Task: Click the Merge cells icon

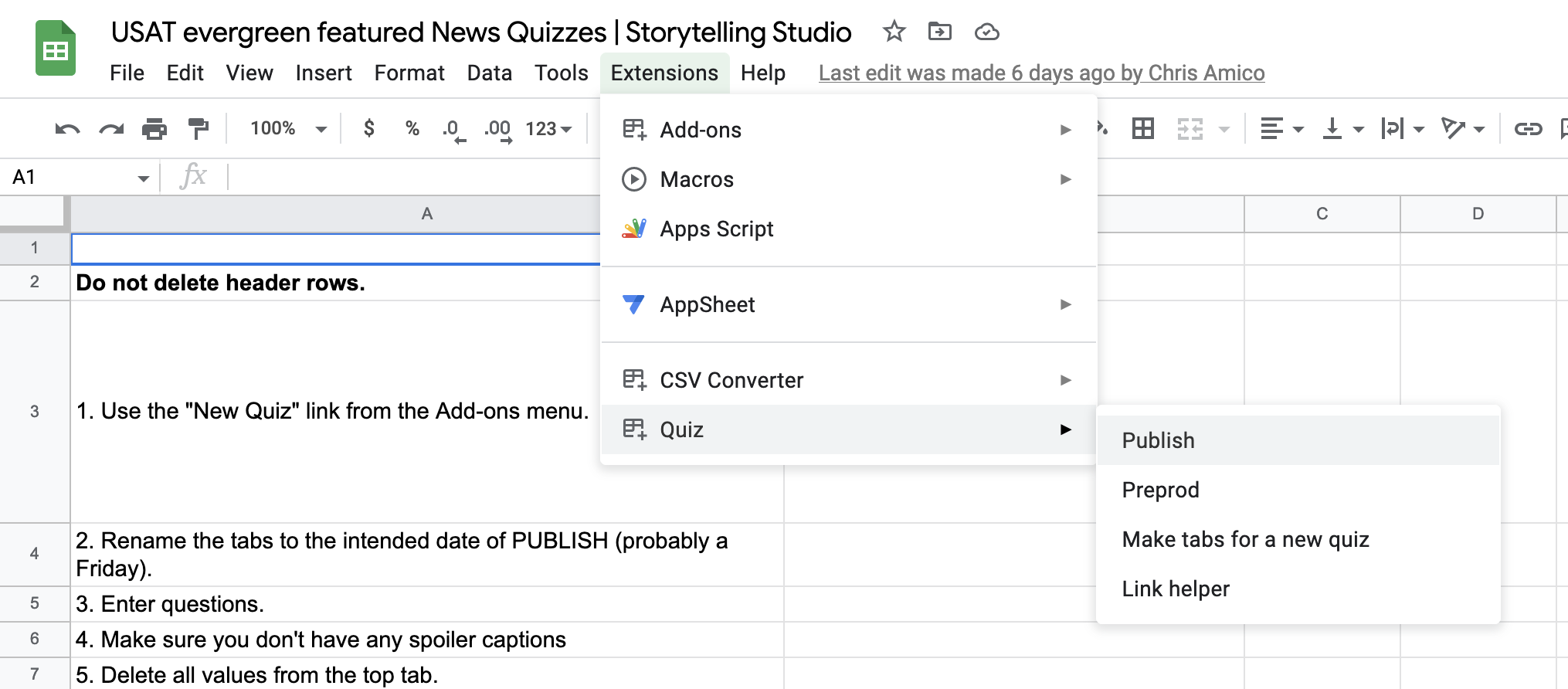Action: (1190, 128)
